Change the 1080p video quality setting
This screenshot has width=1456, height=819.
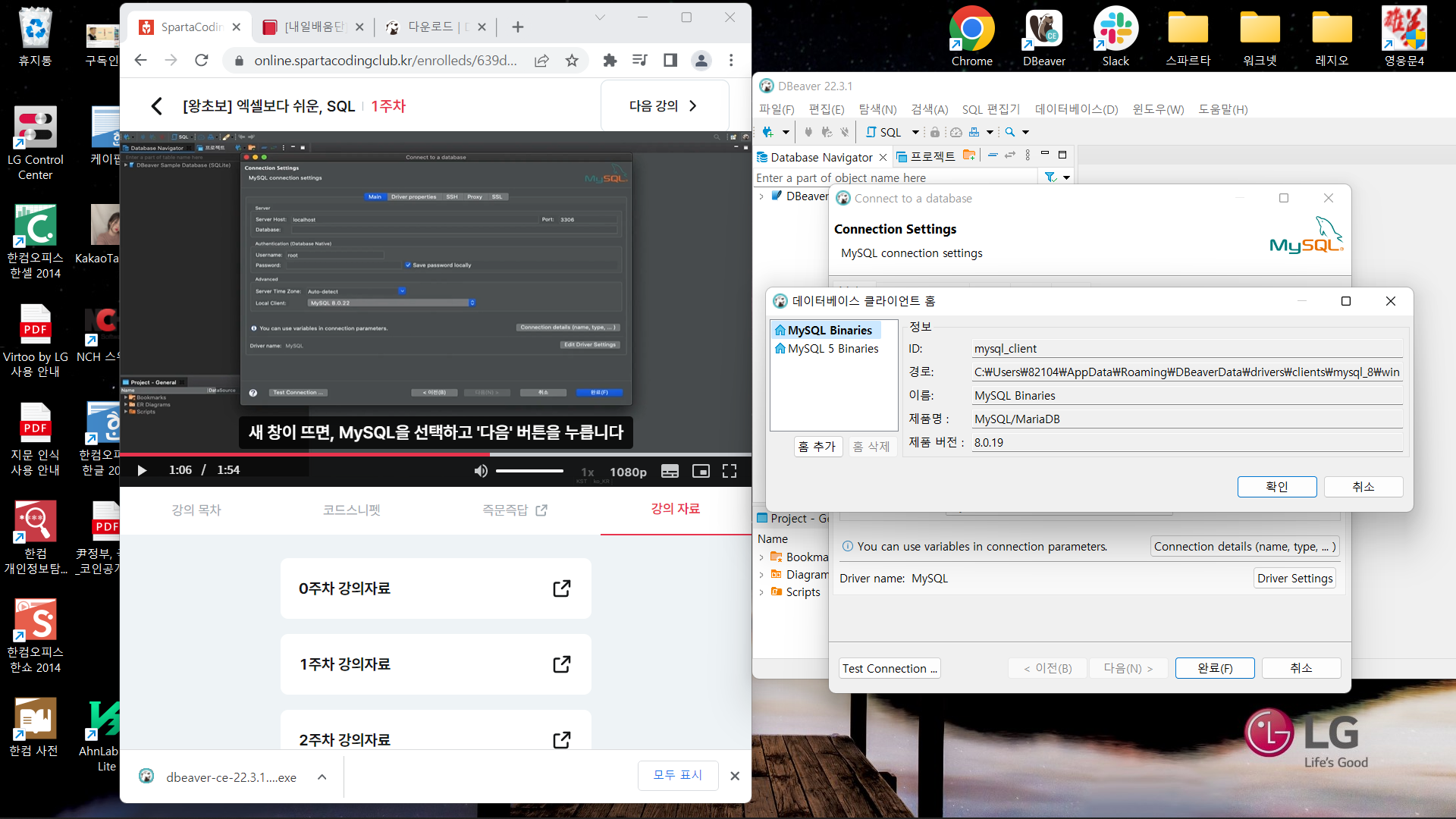[x=628, y=472]
